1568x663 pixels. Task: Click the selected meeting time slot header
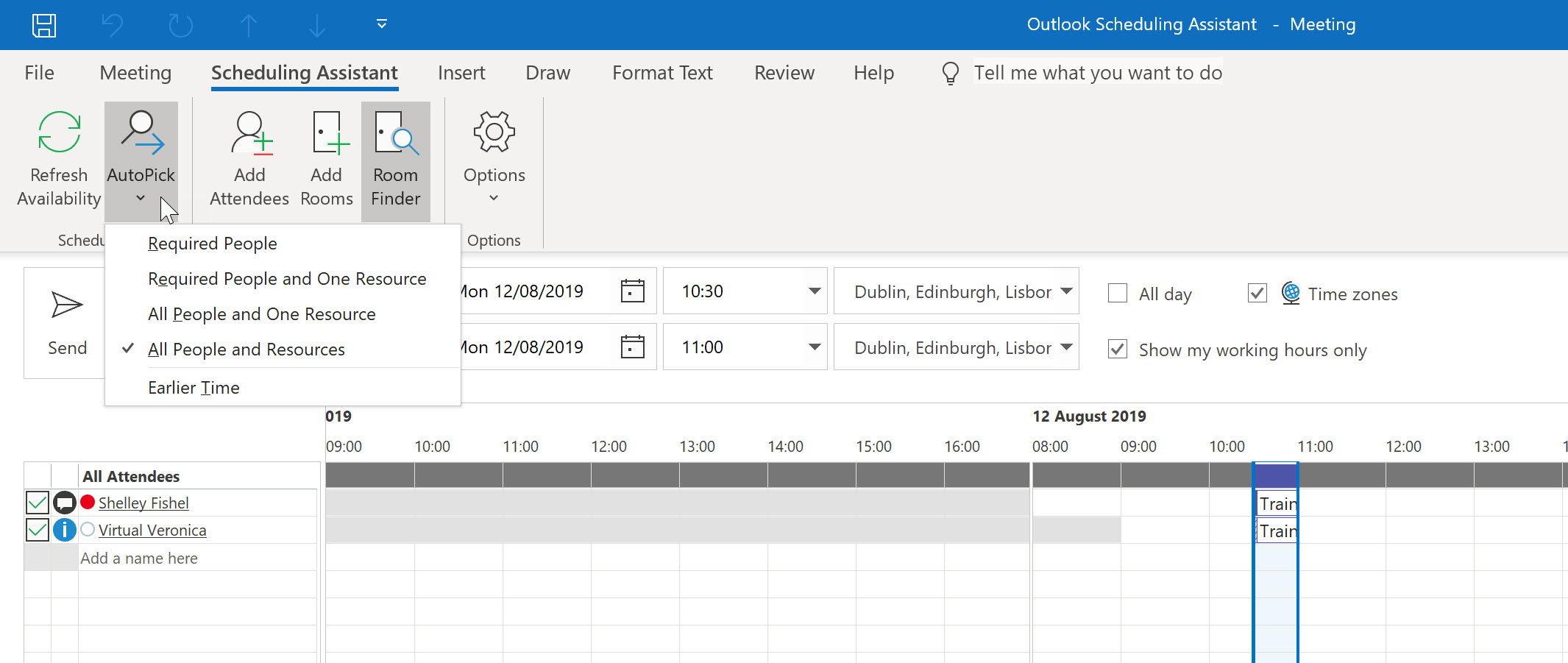point(1275,475)
